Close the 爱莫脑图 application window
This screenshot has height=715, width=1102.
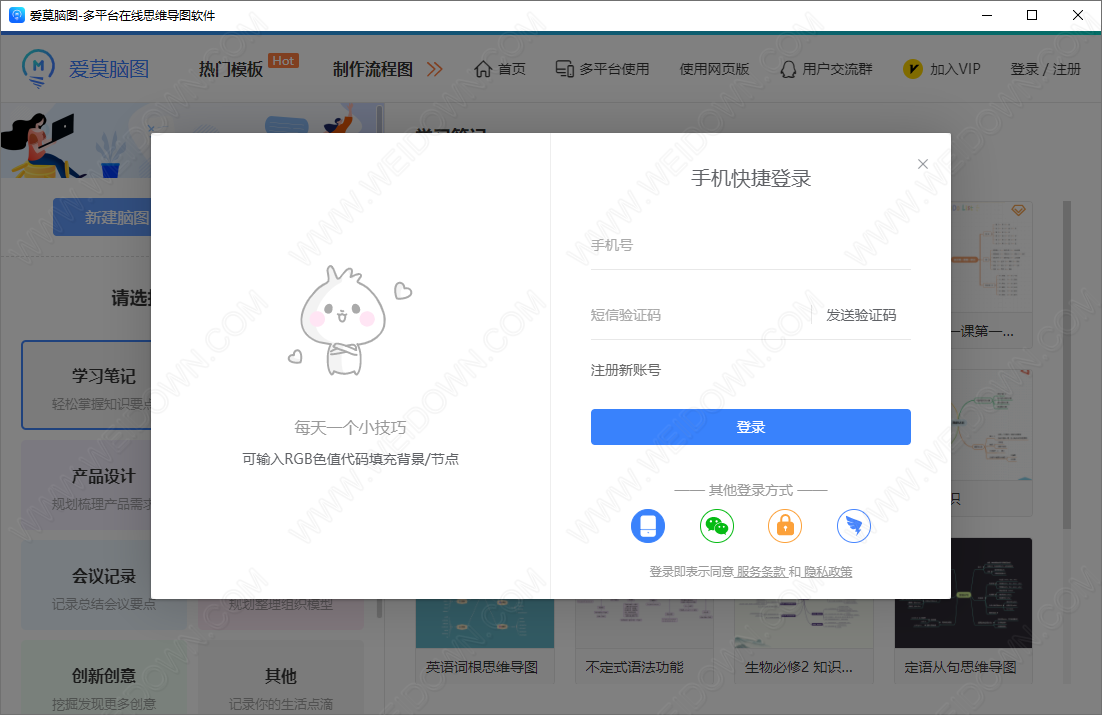coord(1077,15)
